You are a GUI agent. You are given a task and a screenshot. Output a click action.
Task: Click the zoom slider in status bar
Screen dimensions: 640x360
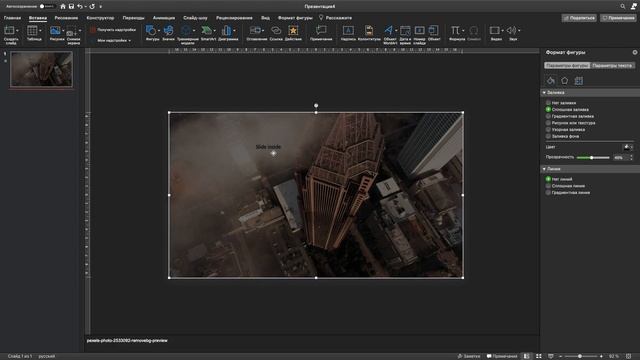pos(581,356)
